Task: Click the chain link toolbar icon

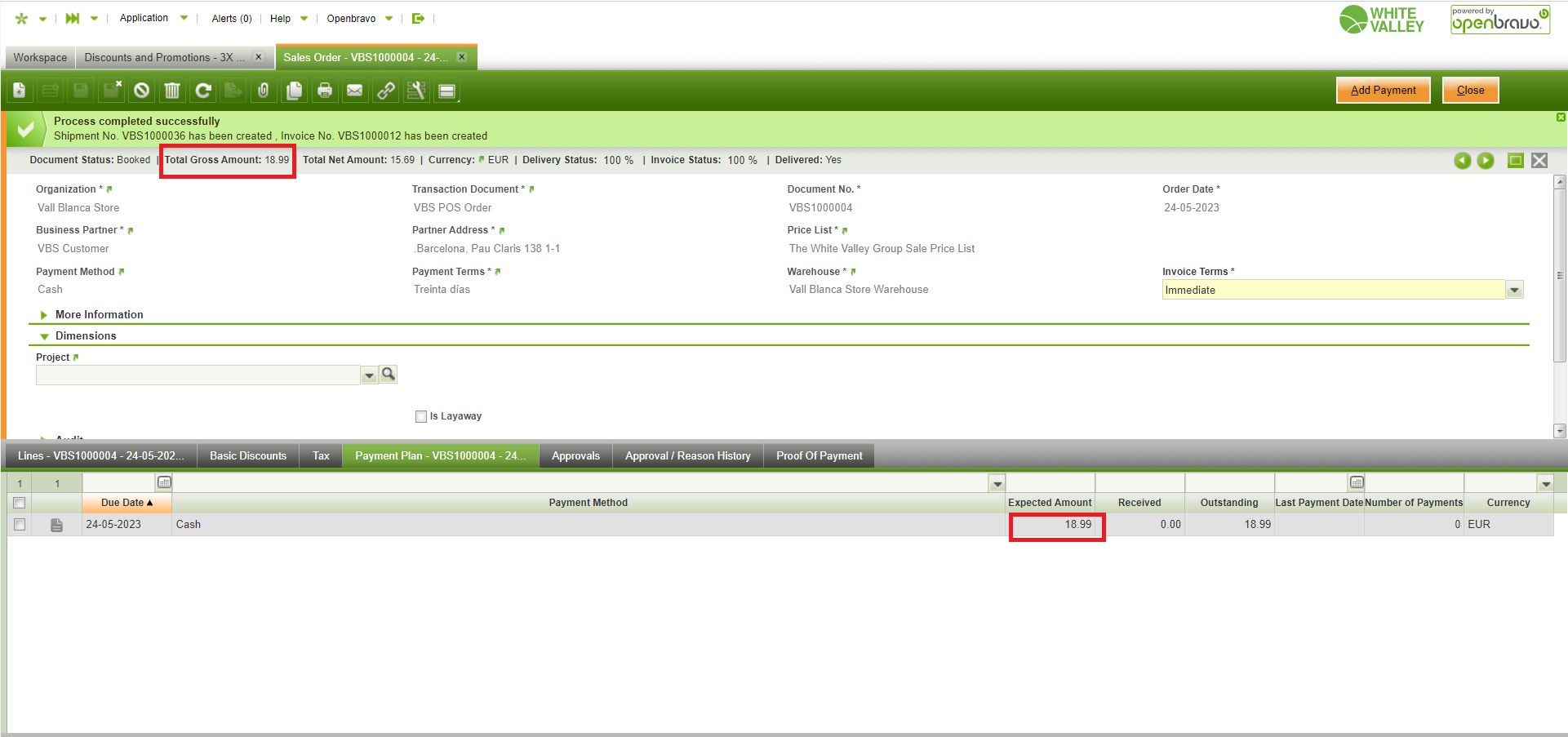Action: [x=386, y=91]
